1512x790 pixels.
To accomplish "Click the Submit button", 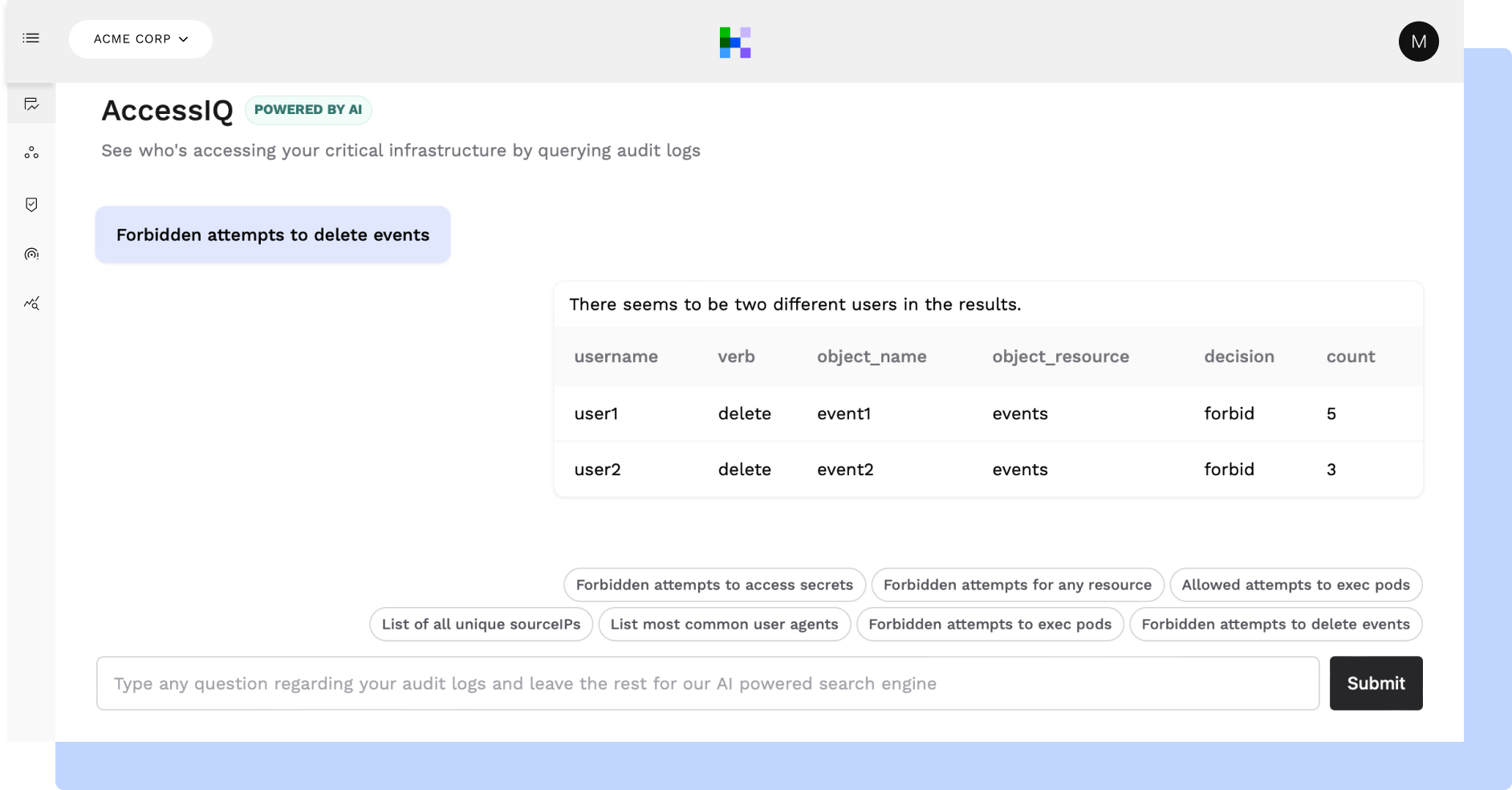I will [x=1375, y=683].
